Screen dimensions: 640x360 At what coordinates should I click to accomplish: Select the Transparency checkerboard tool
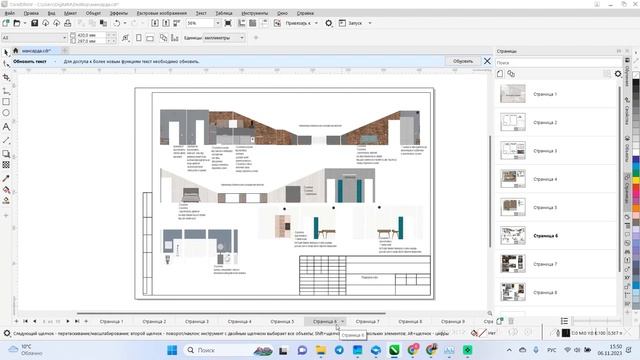6,165
